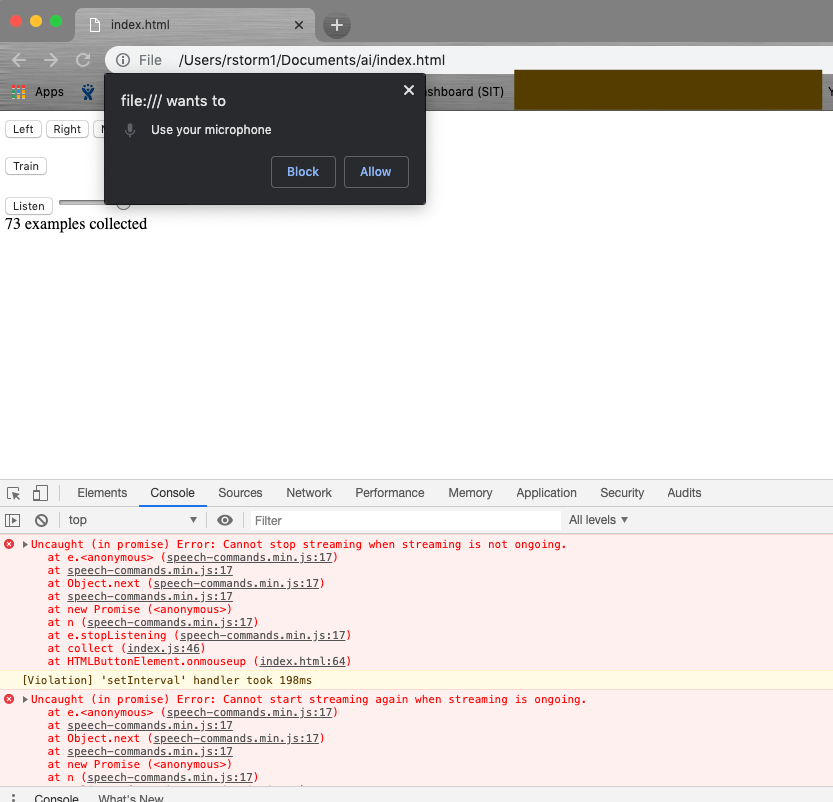Click the page info icon in address bar
Viewport: 833px width, 802px height.
[120, 60]
